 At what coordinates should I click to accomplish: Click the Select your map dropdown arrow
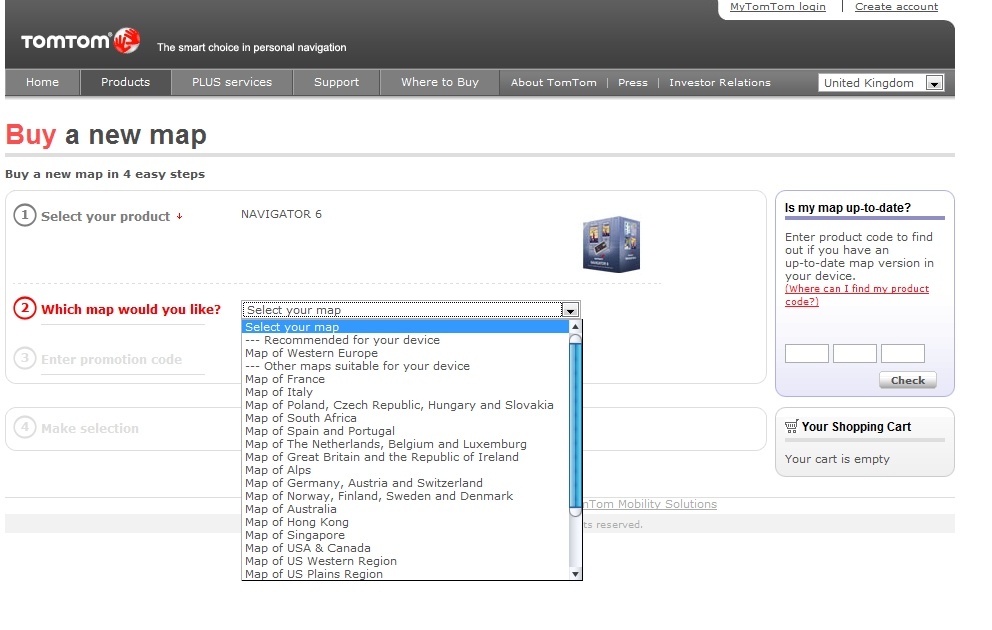click(x=571, y=310)
